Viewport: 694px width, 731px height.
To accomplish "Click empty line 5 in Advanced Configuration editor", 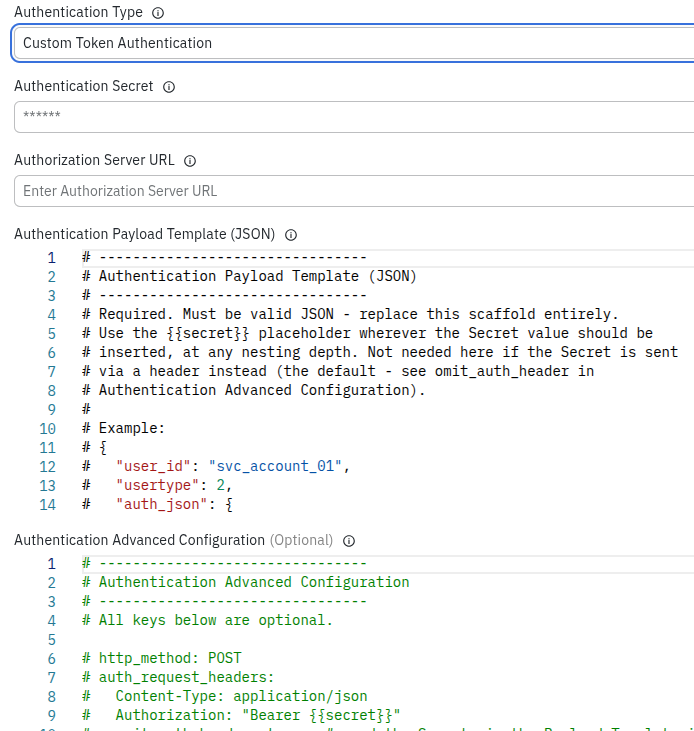I will (387, 640).
